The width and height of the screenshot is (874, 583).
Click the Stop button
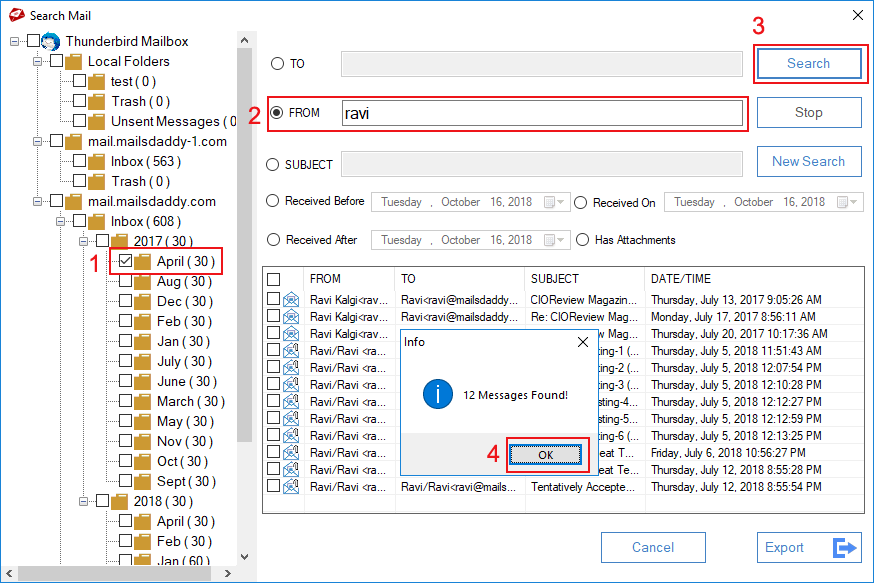[809, 113]
